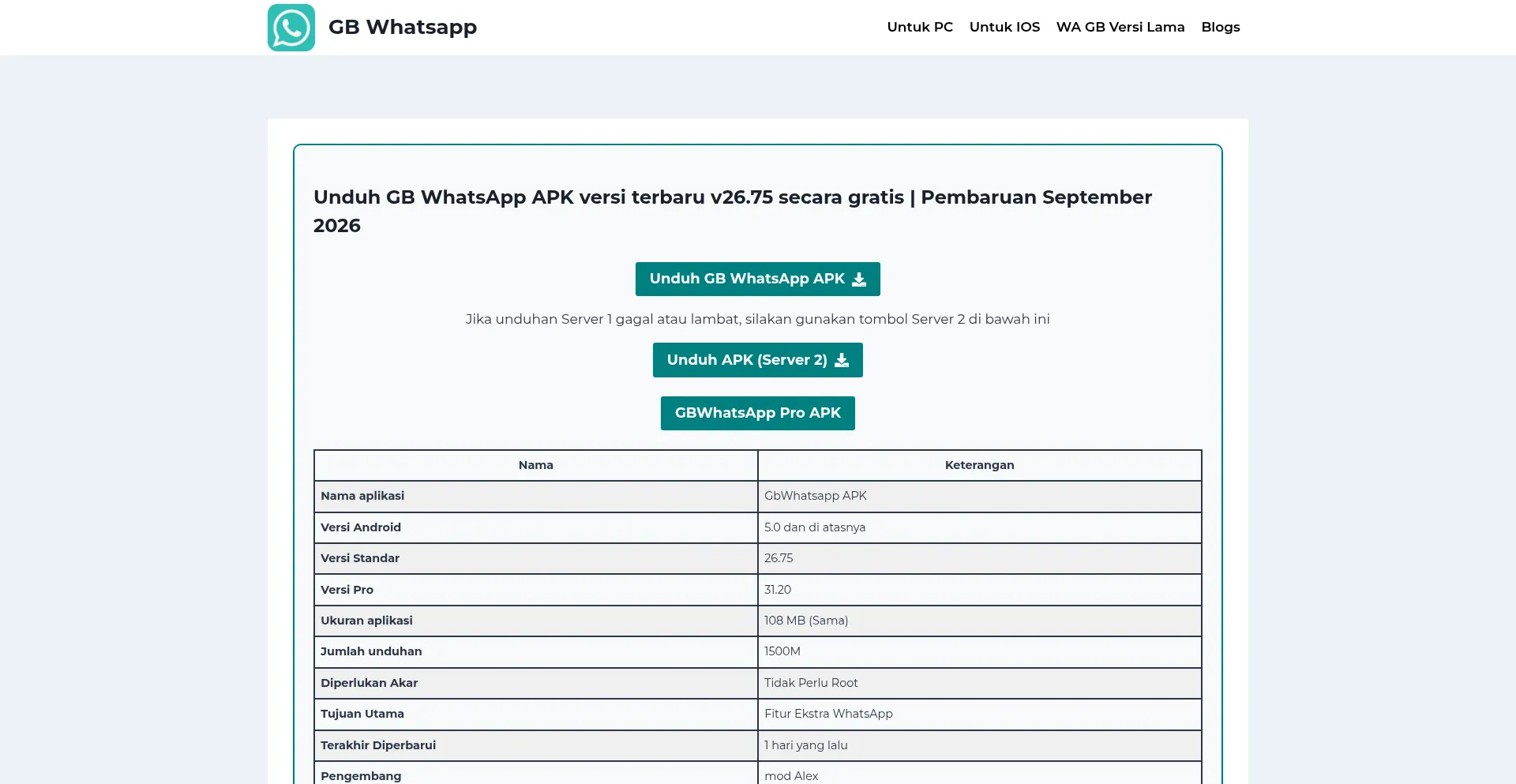Open the GBWhatsApp Pro APK button
Screen dimensions: 1516x784
click(758, 413)
